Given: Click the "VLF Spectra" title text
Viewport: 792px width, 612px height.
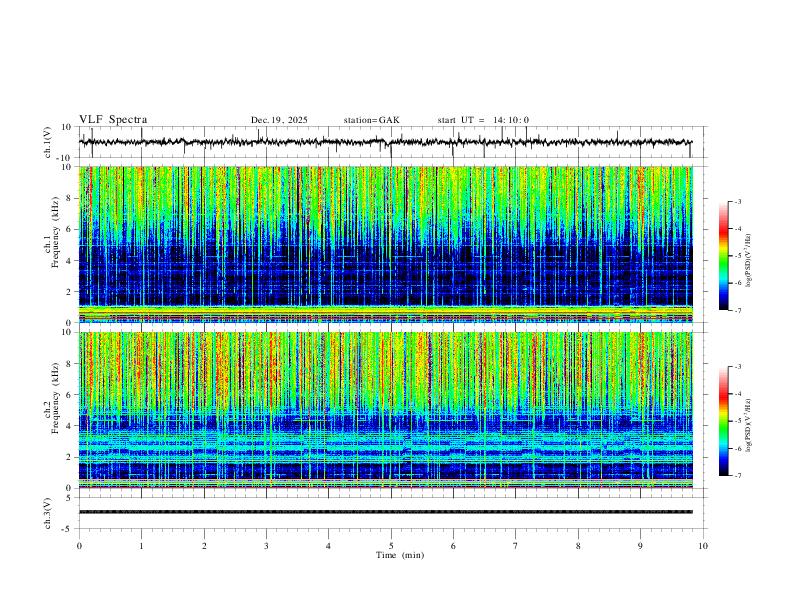Looking at the screenshot, I should point(113,120).
